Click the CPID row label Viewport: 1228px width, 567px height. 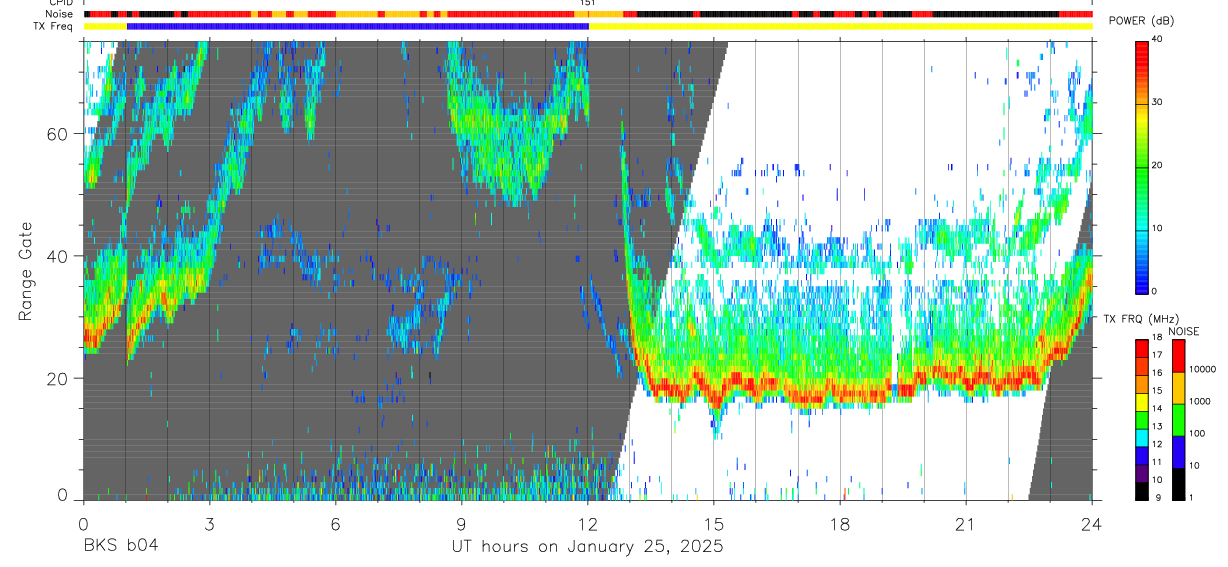[x=60, y=3]
